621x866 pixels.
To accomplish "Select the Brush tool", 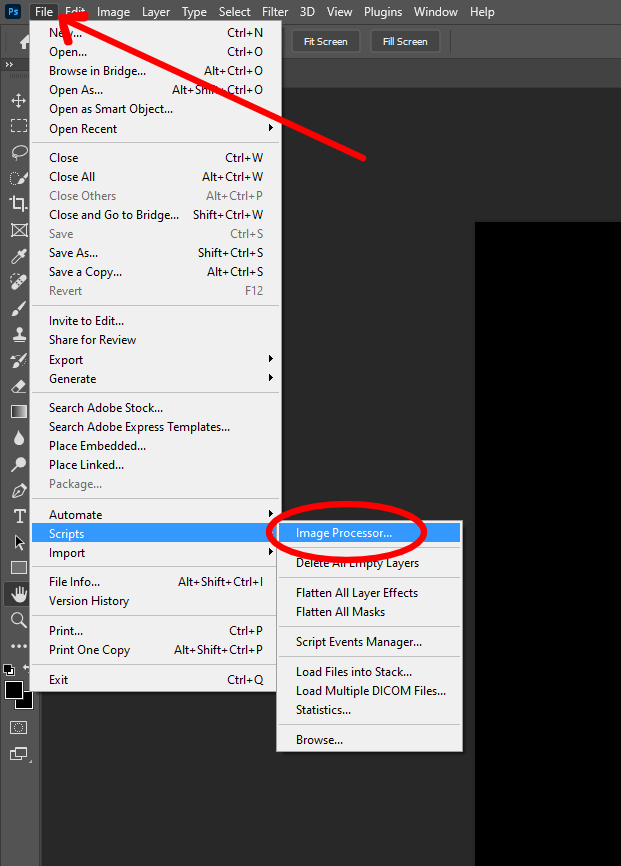I will point(19,308).
